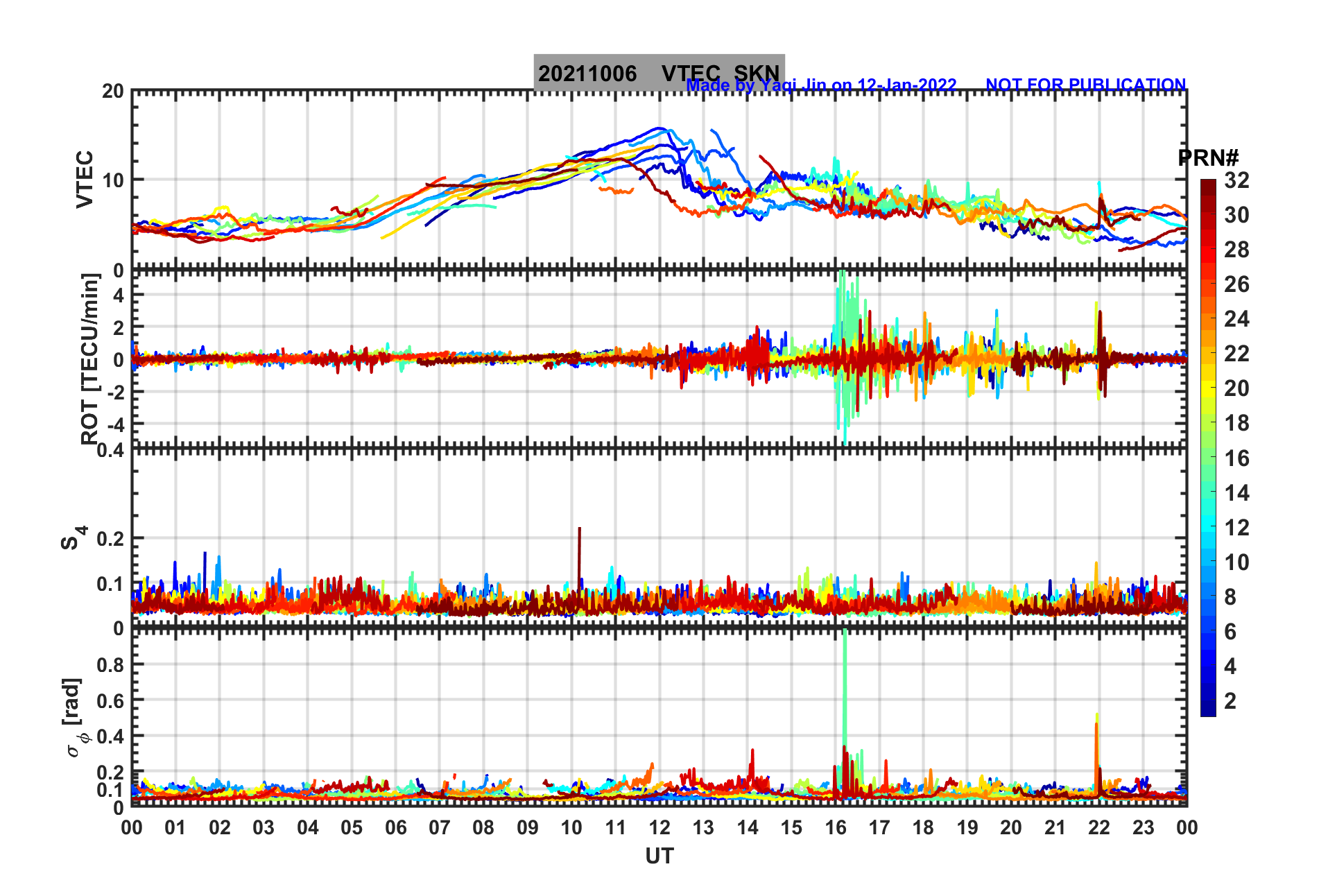Click x-axis hour label 07
Screen dimensions: 1319x896
(x=440, y=828)
